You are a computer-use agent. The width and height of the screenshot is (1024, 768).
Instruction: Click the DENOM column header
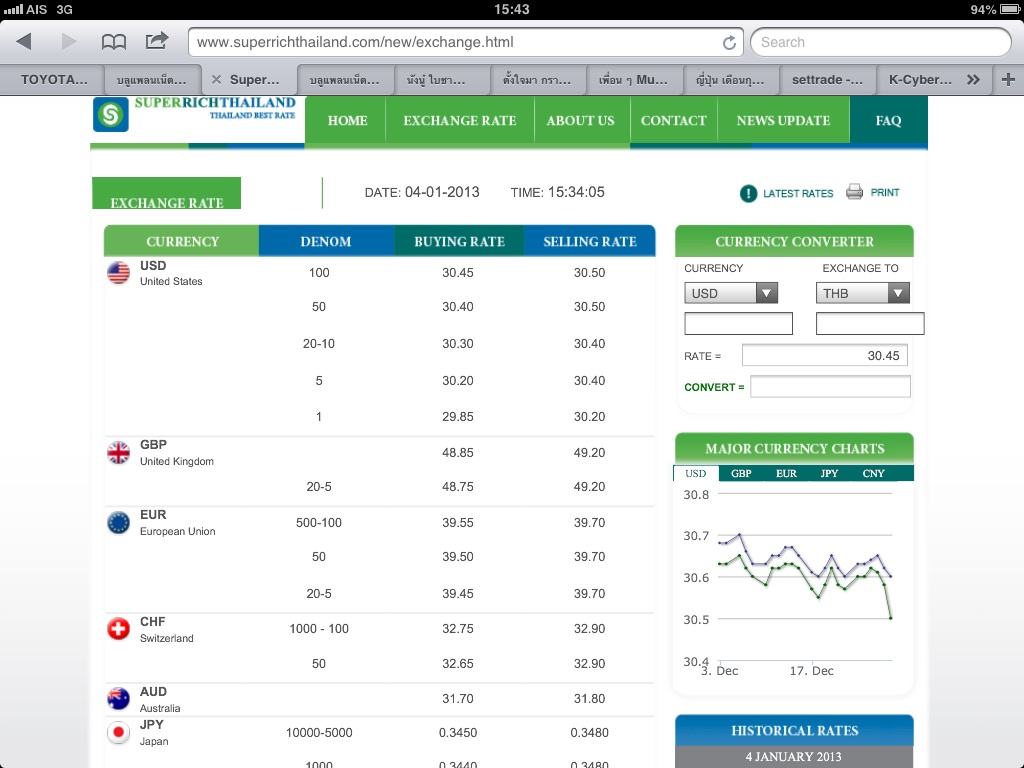pos(326,241)
